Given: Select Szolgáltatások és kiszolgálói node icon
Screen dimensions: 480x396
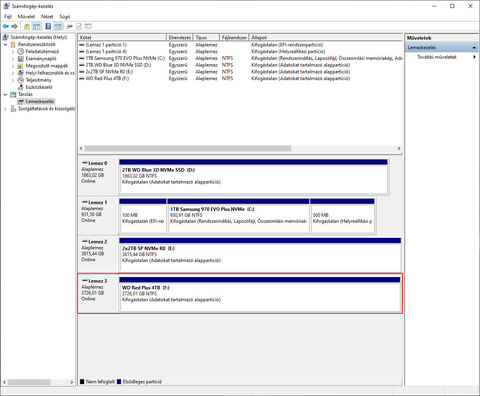Looking at the screenshot, I should (x=13, y=109).
